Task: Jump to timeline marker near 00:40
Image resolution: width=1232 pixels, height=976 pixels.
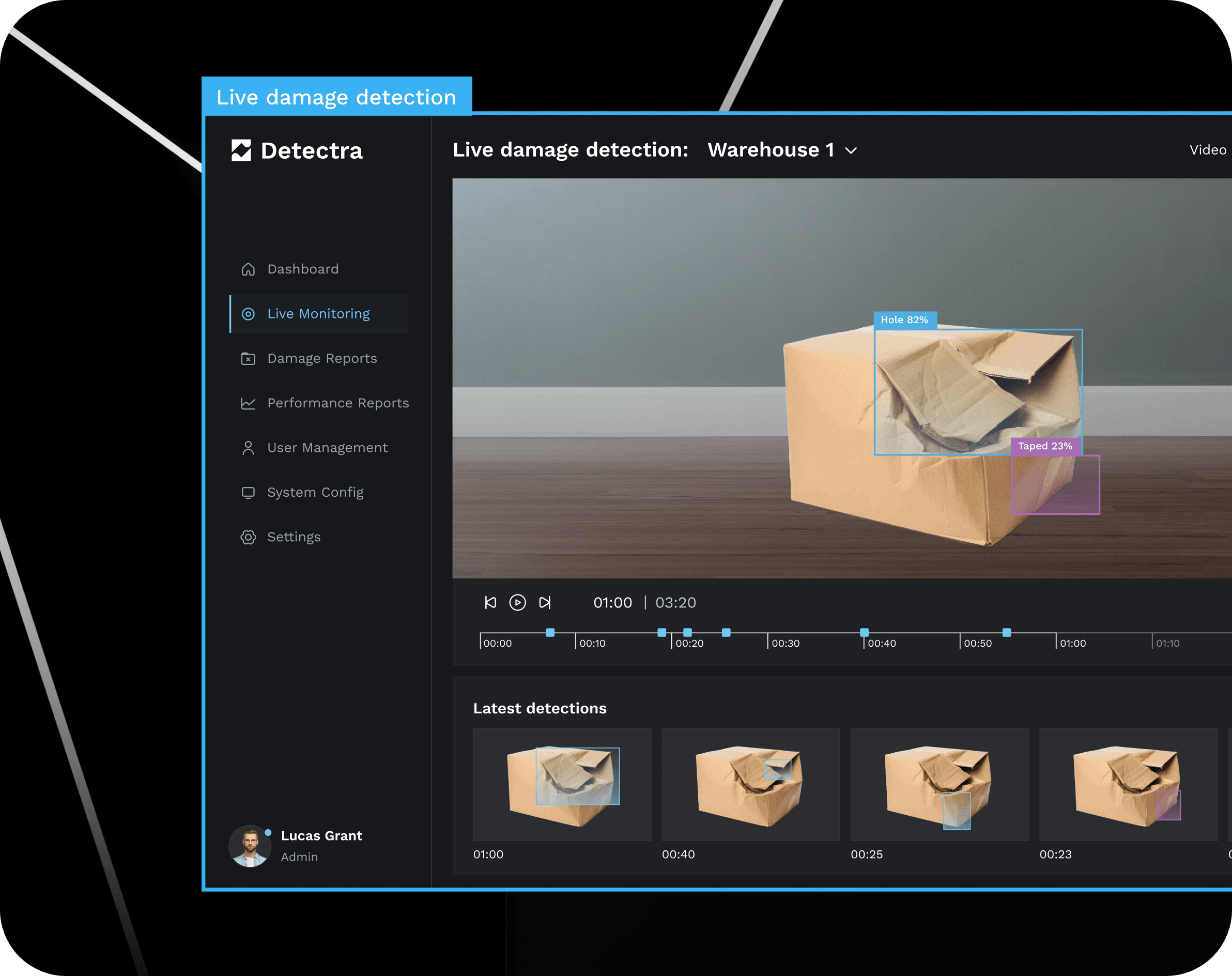Action: click(x=864, y=632)
